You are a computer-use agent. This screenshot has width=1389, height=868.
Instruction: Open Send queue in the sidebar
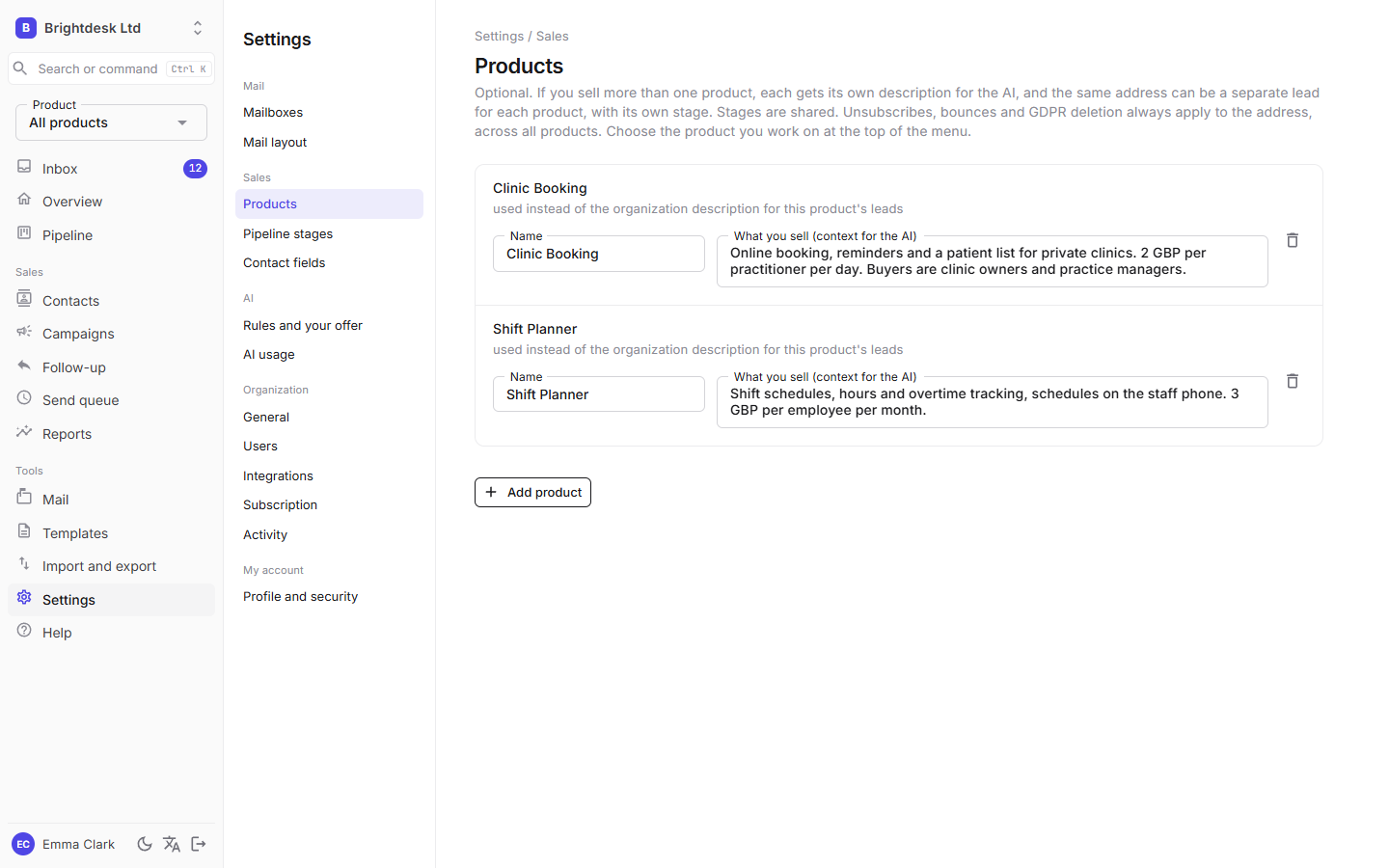click(111, 400)
